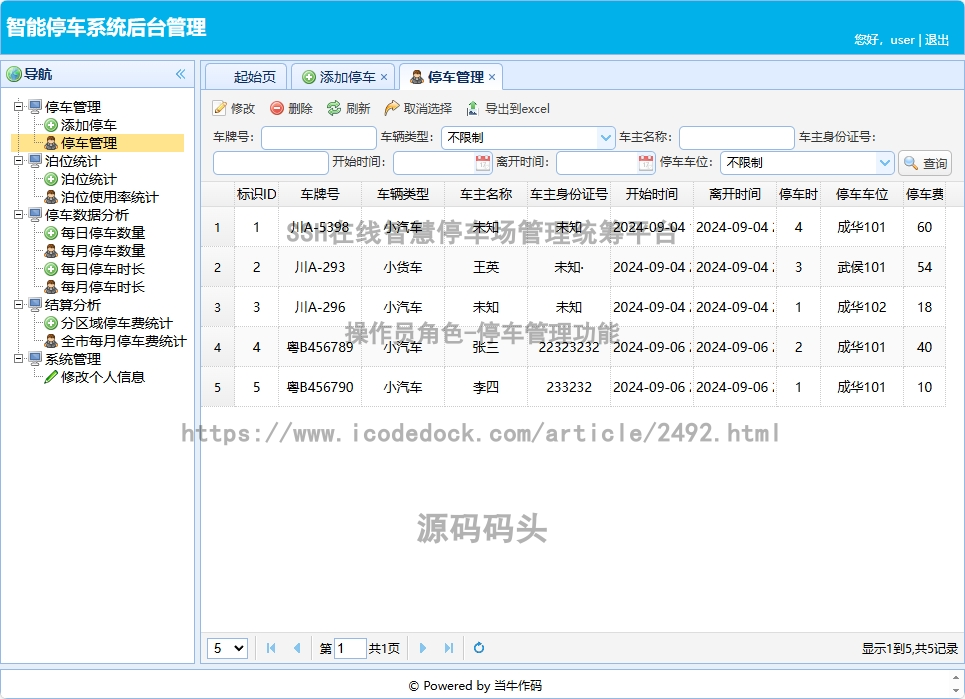Screen dimensions: 965x699
Task: Sort by 车牌号 column header
Action: click(320, 194)
